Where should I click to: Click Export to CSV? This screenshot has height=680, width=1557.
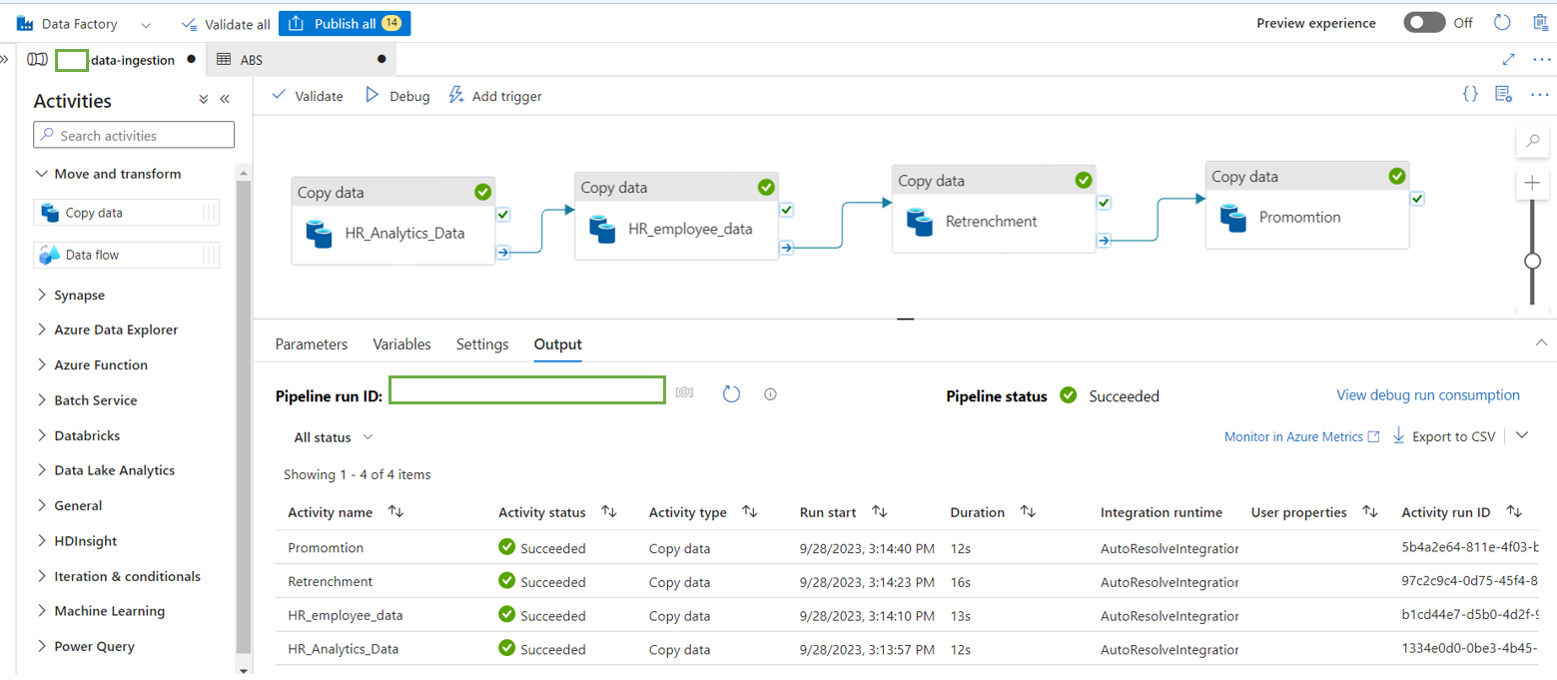click(x=1444, y=437)
